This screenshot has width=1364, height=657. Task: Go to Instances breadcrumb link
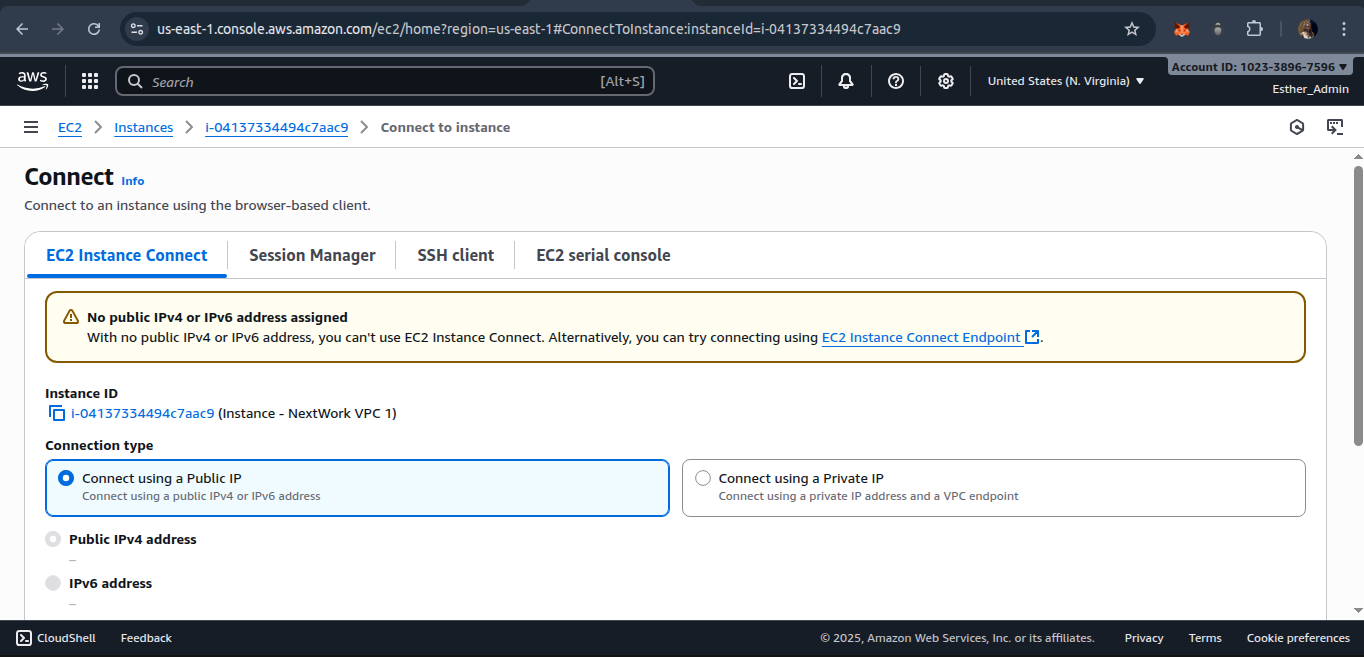(x=143, y=127)
